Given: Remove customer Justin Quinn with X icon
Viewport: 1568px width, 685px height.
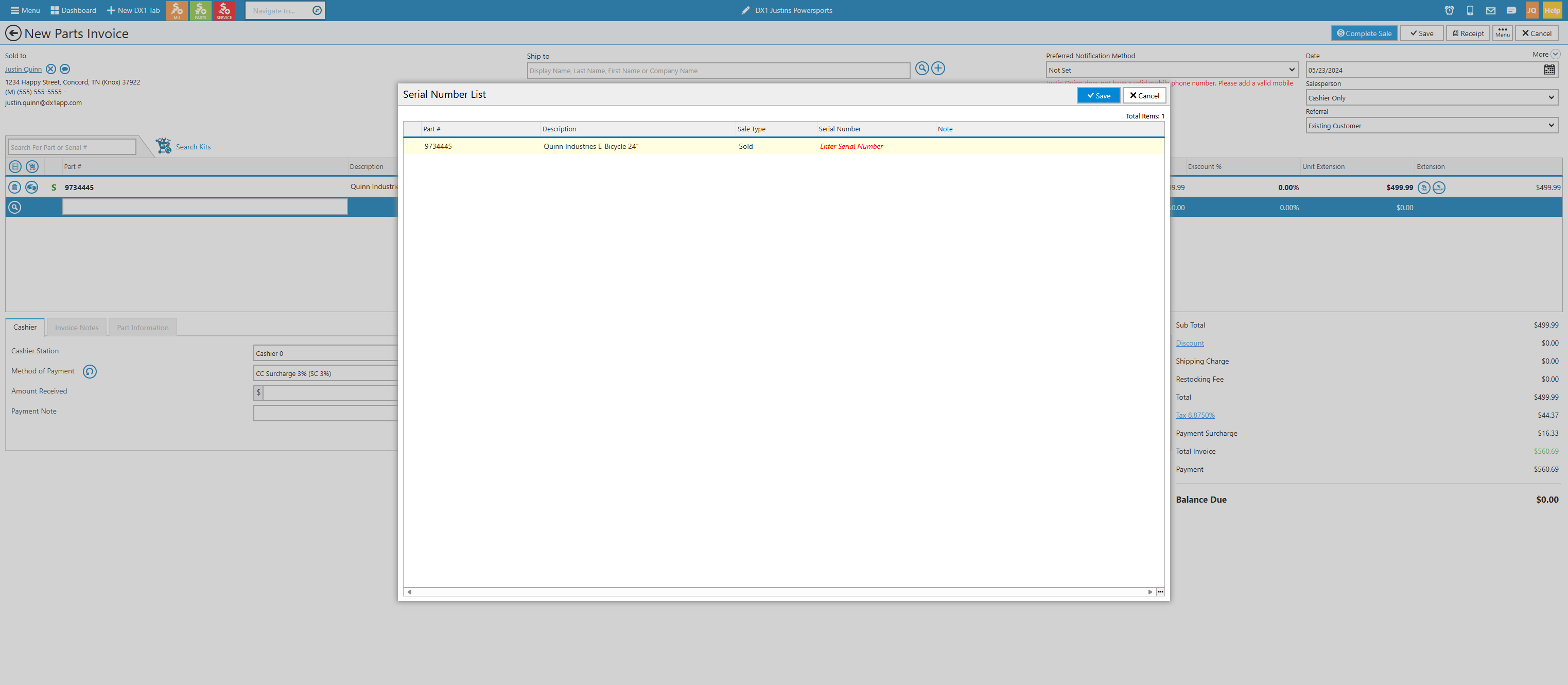Looking at the screenshot, I should pos(51,69).
